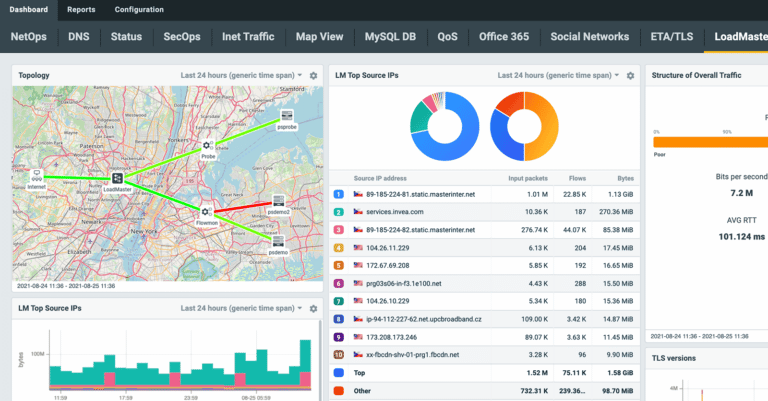Open Topology widget settings gear

tap(313, 75)
